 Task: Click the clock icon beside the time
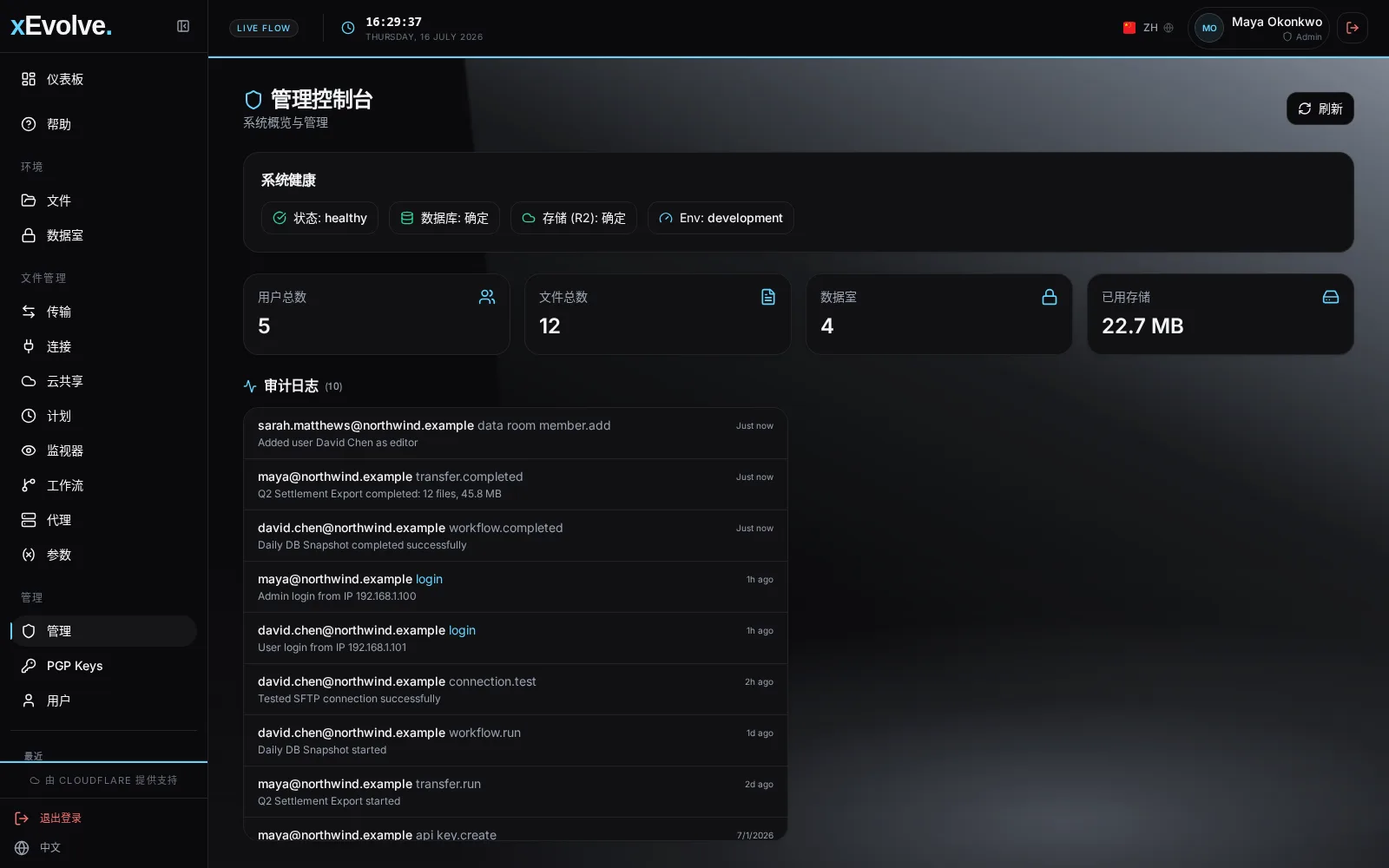click(348, 28)
